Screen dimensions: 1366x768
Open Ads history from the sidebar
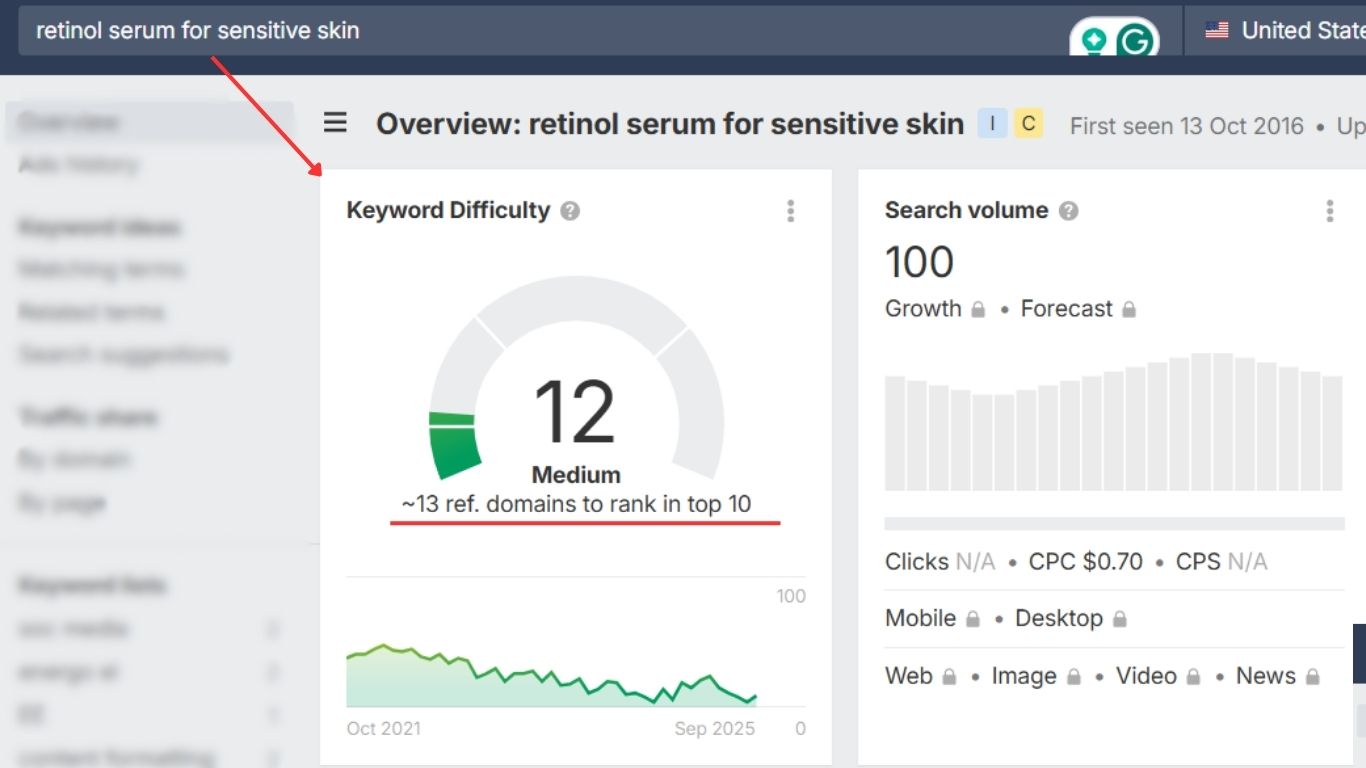click(x=80, y=163)
